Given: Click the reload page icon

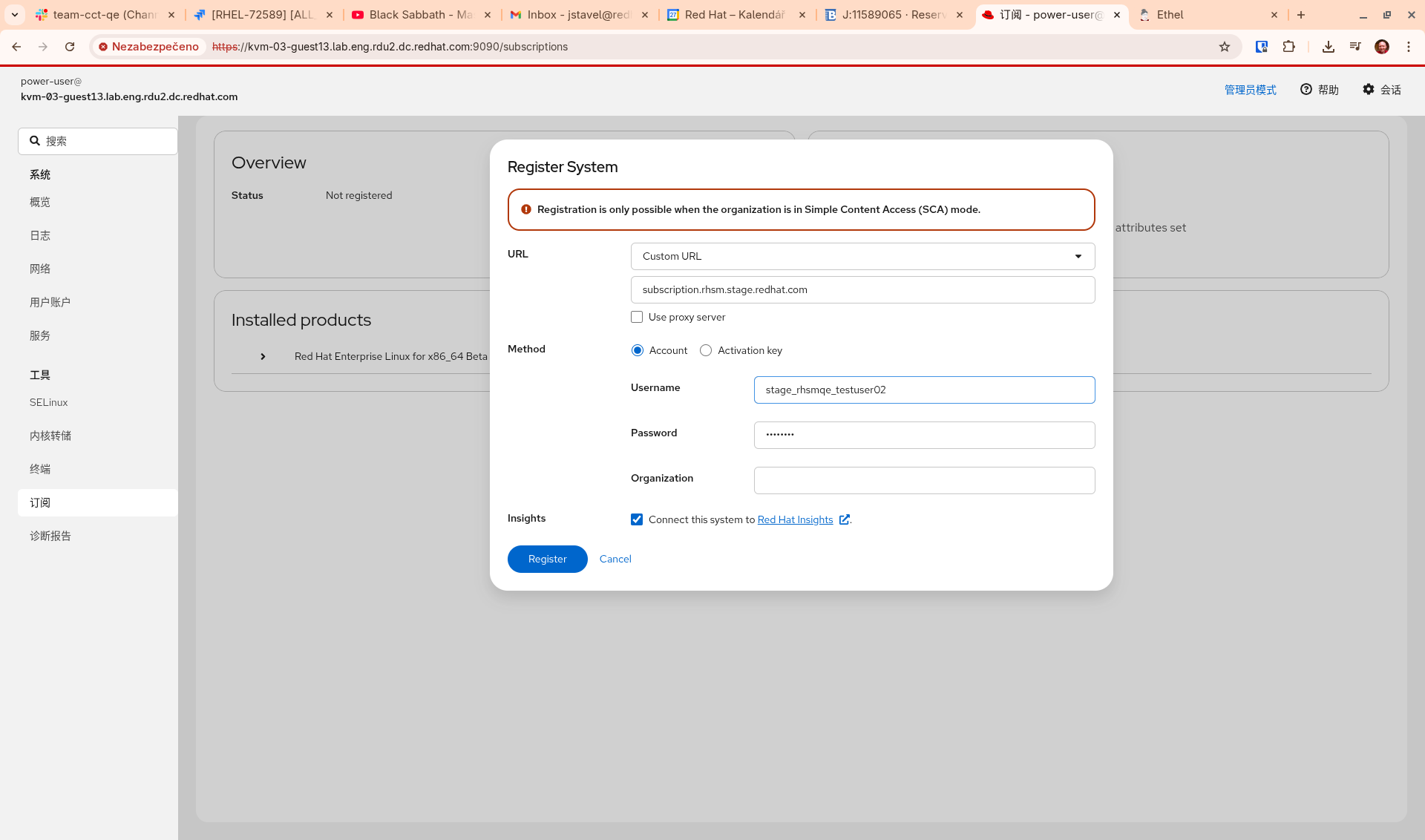Looking at the screenshot, I should point(70,47).
